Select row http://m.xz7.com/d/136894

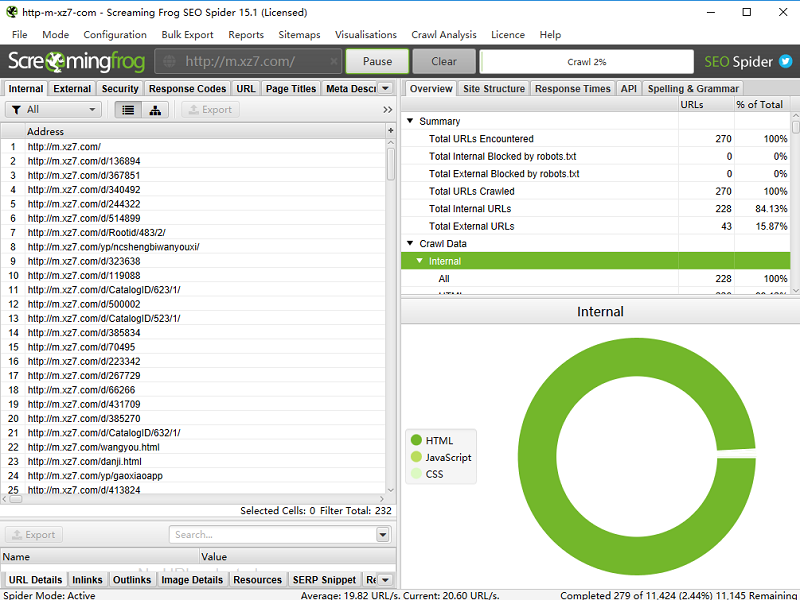pos(193,161)
